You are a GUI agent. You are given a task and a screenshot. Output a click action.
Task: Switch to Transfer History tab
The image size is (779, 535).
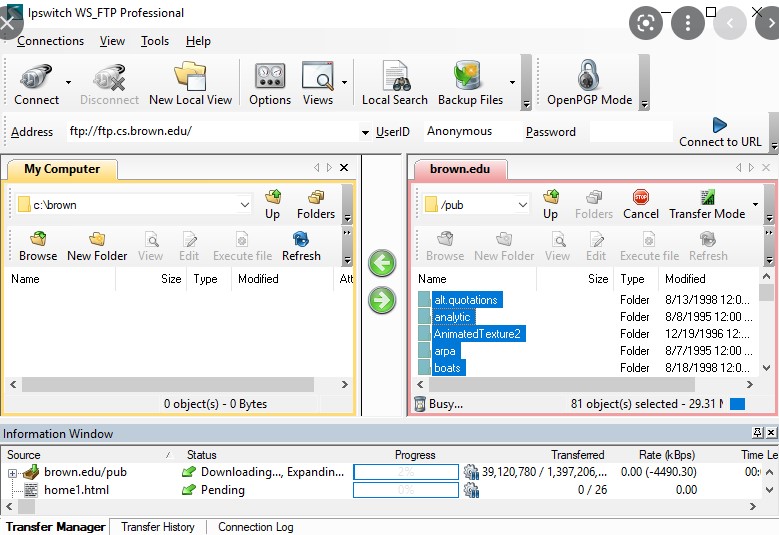click(157, 527)
